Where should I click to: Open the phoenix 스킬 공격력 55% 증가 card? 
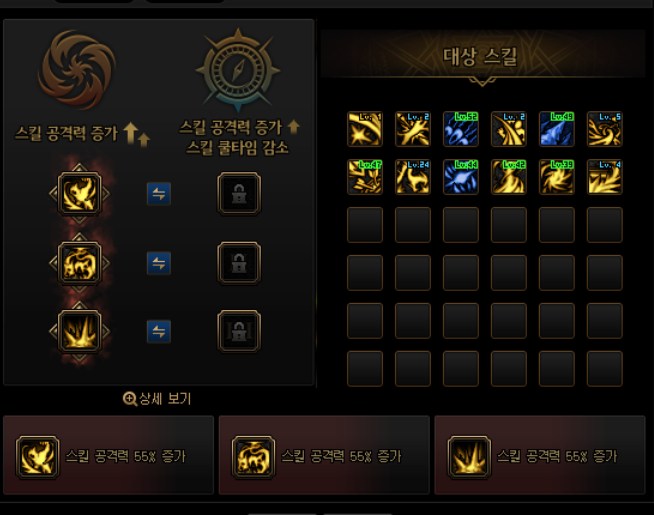tap(108, 455)
